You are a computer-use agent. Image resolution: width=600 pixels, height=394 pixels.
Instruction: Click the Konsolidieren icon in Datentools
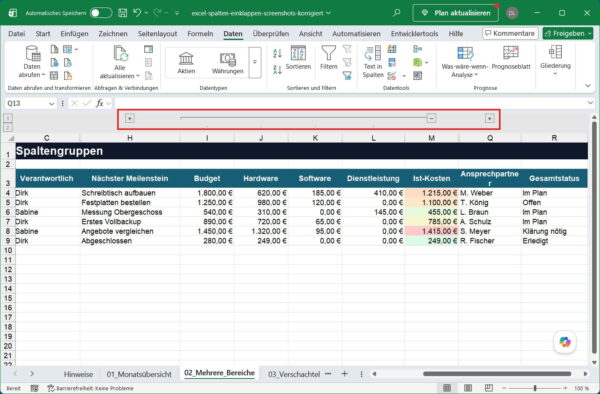(417, 49)
